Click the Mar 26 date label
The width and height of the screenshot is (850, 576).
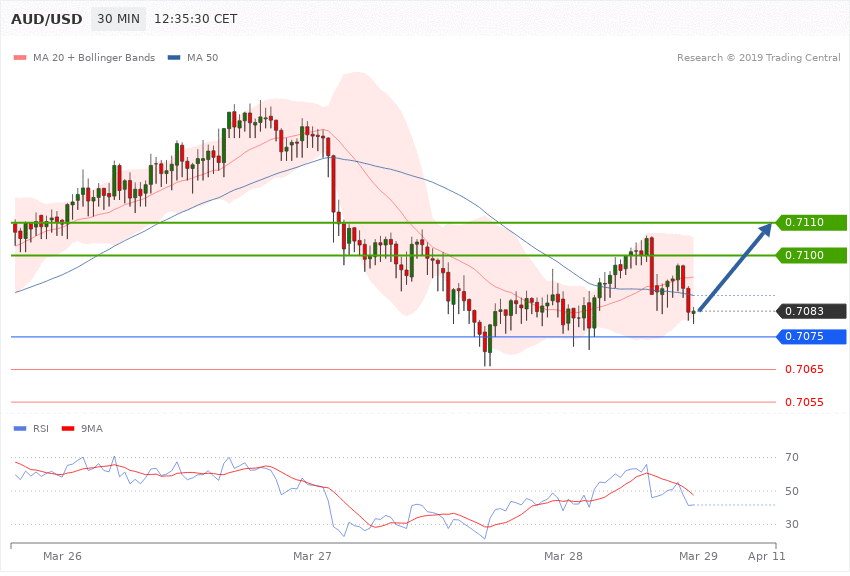[62, 556]
